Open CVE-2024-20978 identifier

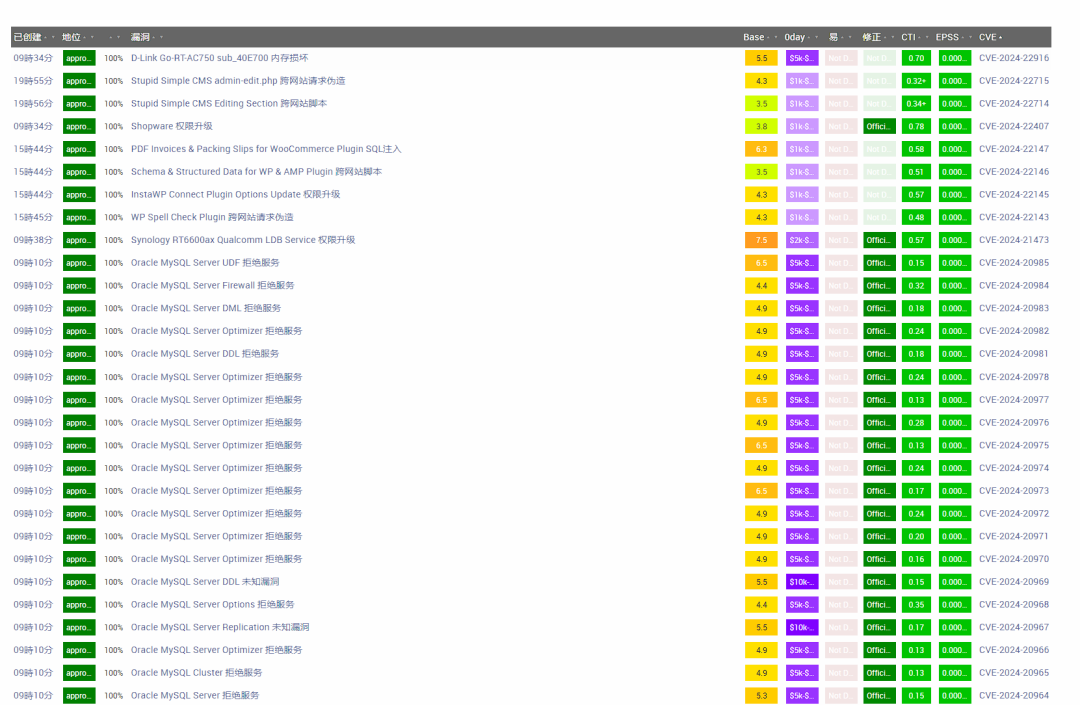tap(1014, 377)
